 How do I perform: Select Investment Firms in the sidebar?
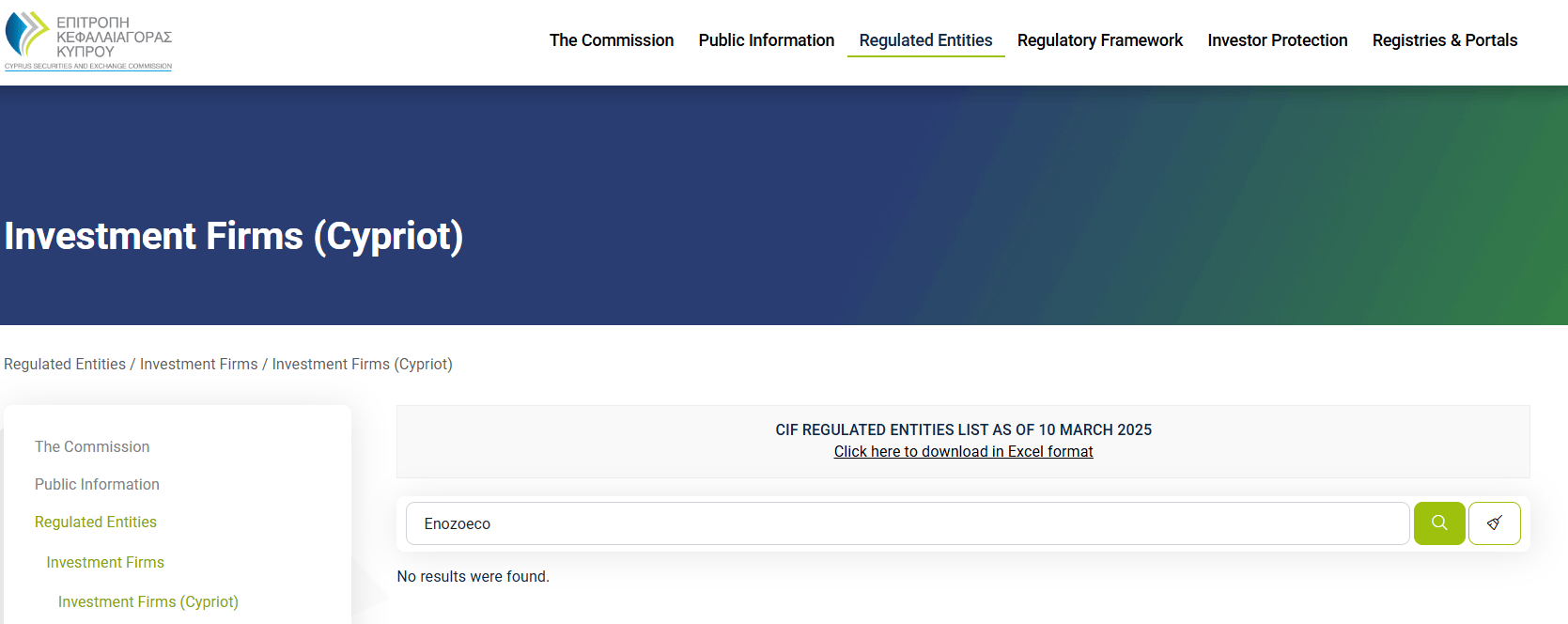[x=105, y=562]
